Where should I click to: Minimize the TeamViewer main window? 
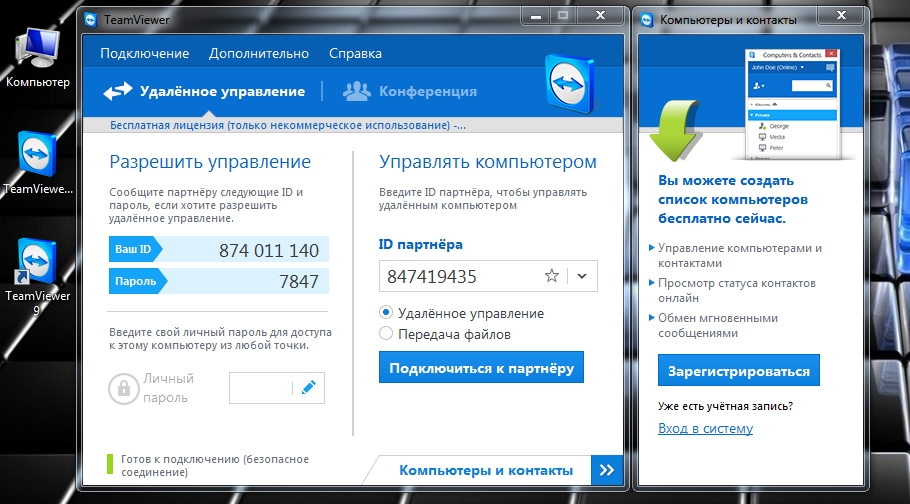point(536,16)
